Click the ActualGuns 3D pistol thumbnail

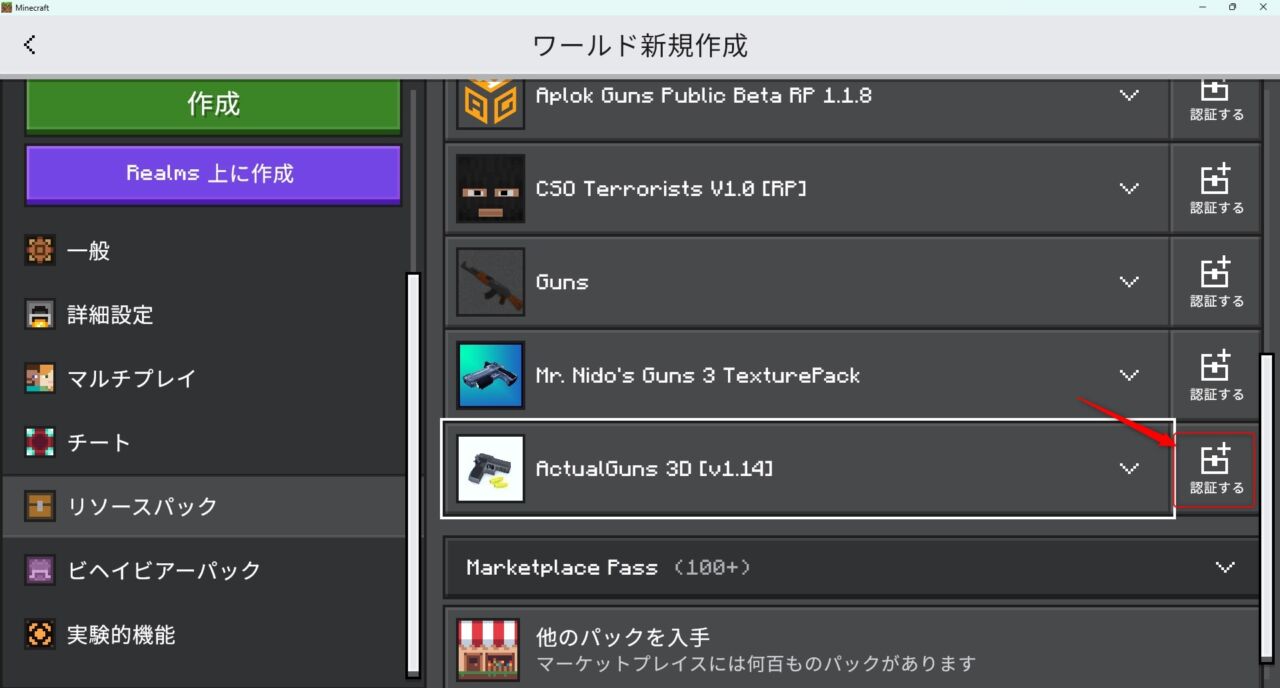tap(490, 468)
